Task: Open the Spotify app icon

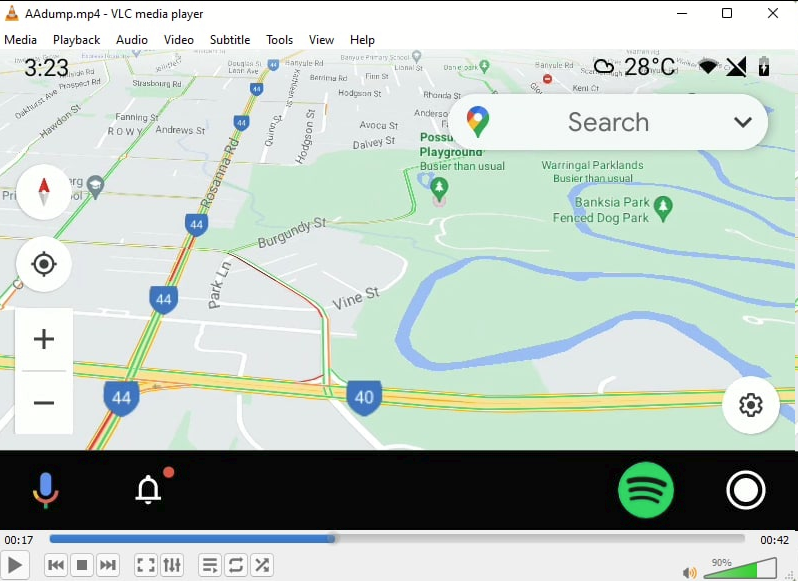Action: coord(646,490)
